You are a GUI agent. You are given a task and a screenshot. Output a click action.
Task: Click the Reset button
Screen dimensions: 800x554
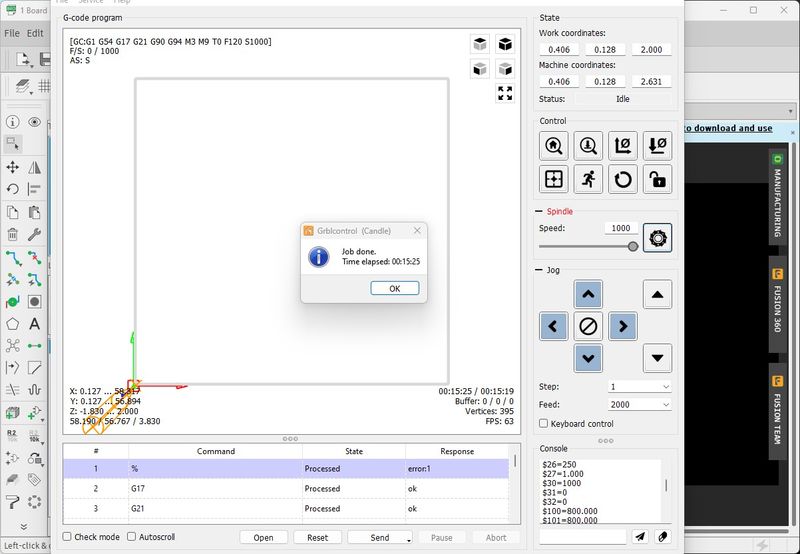coord(317,537)
